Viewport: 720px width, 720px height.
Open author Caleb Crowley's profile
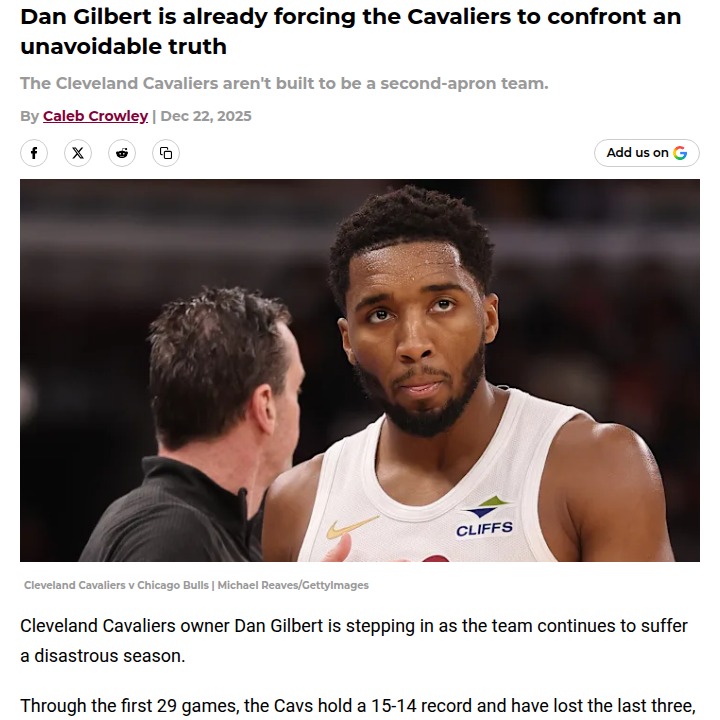96,116
